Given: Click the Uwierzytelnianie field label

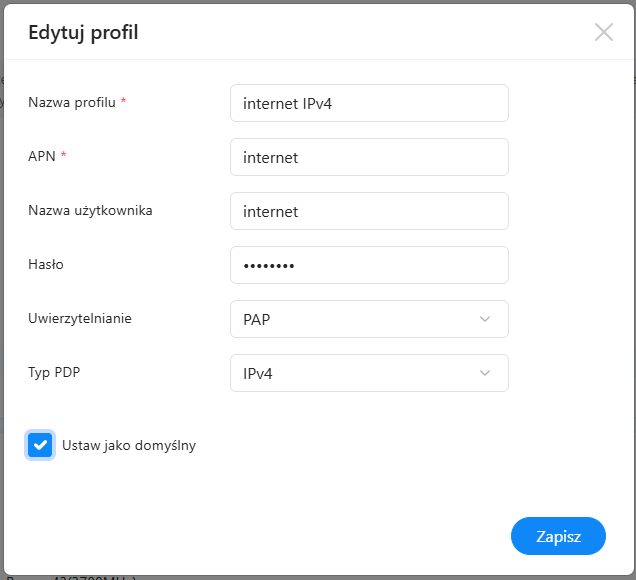Looking at the screenshot, I should click(80, 318).
